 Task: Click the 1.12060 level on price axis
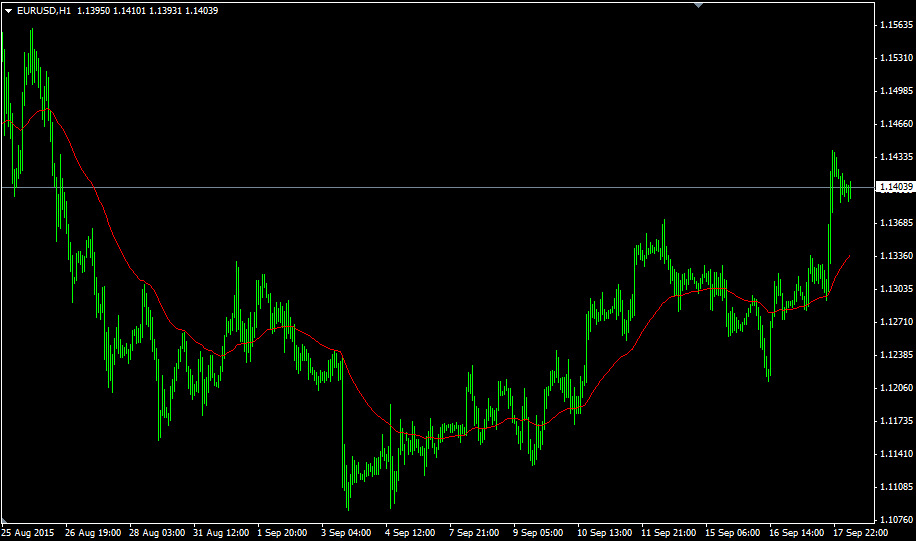coord(896,388)
